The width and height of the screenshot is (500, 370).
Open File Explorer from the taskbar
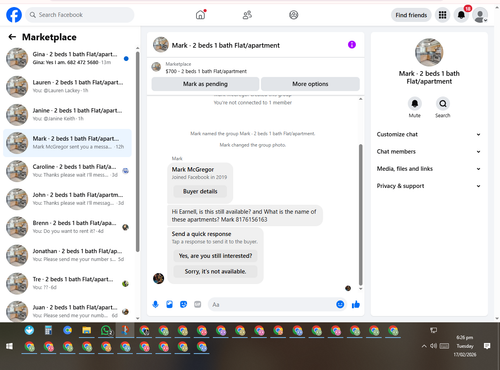coord(87,331)
